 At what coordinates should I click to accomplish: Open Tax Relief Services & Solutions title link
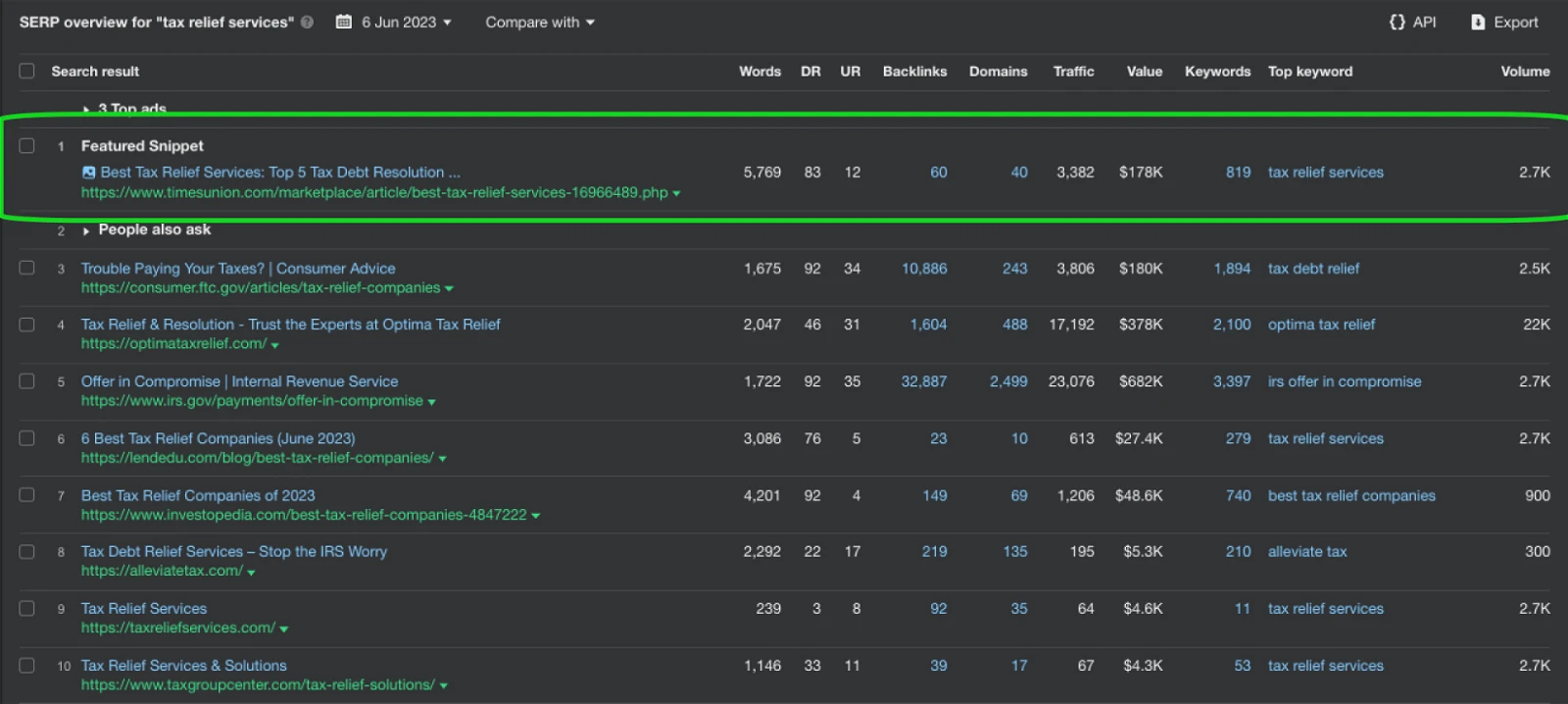point(184,666)
